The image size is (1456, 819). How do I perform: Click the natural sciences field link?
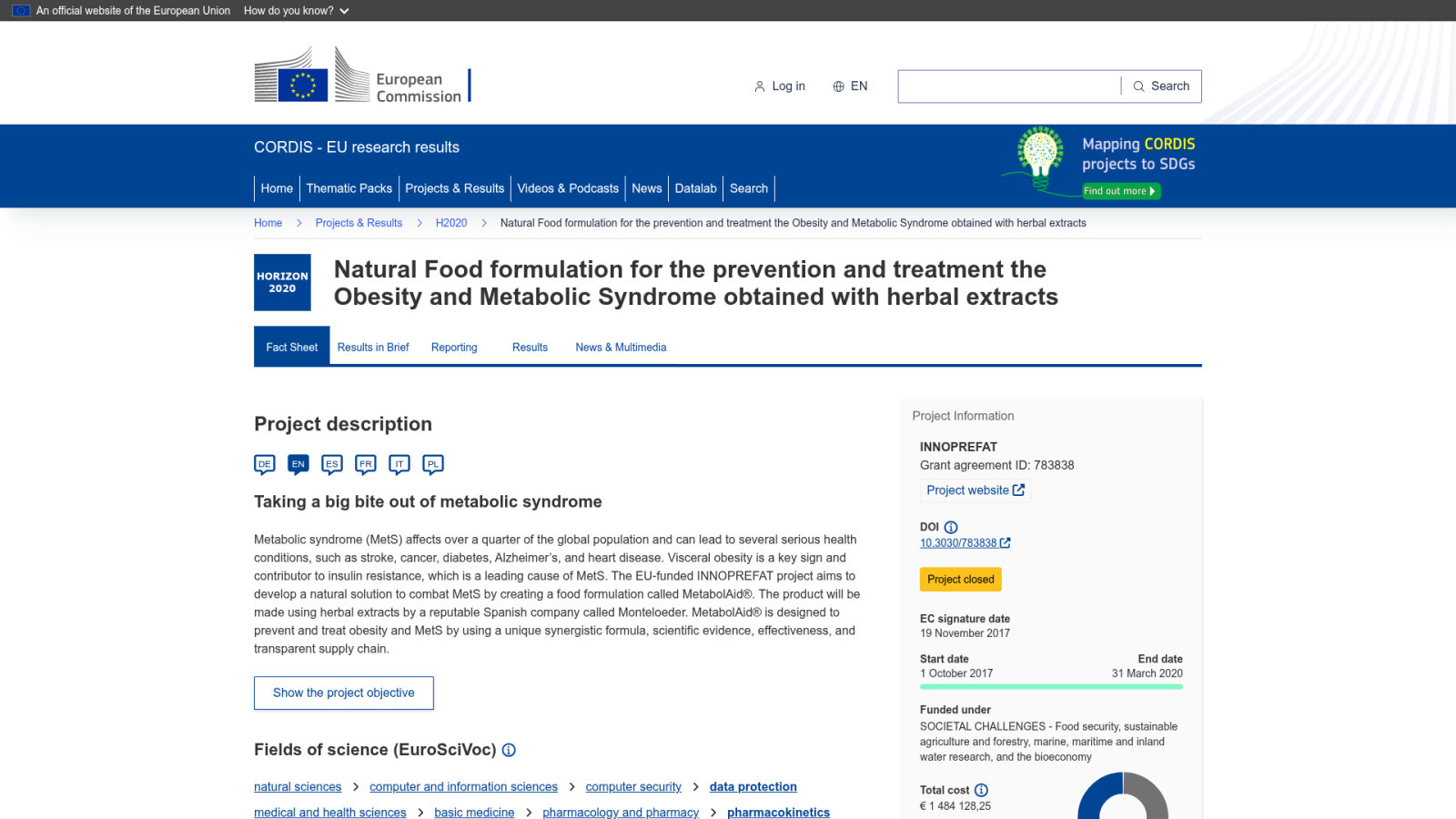[298, 787]
